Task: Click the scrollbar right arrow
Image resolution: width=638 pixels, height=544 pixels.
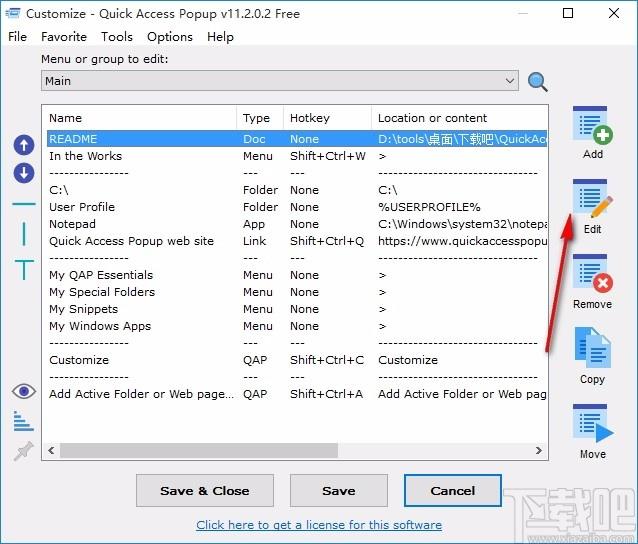Action: tap(538, 450)
